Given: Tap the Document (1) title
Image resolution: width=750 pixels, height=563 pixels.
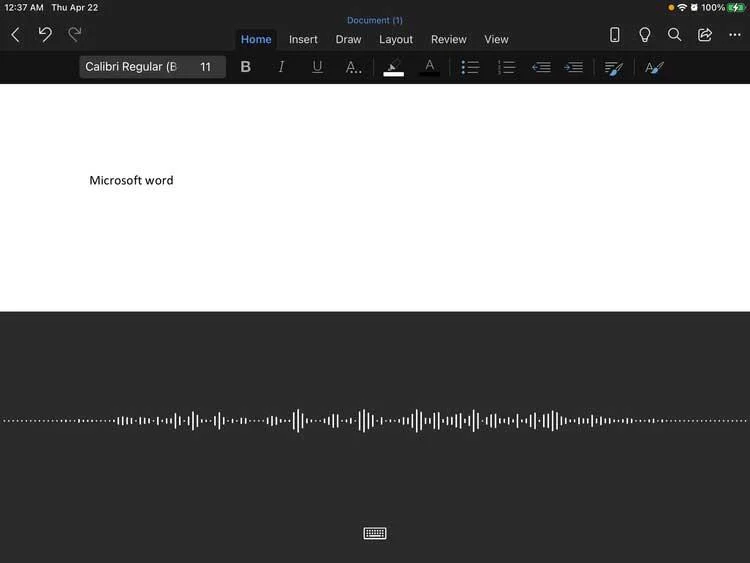Looking at the screenshot, I should coord(375,20).
